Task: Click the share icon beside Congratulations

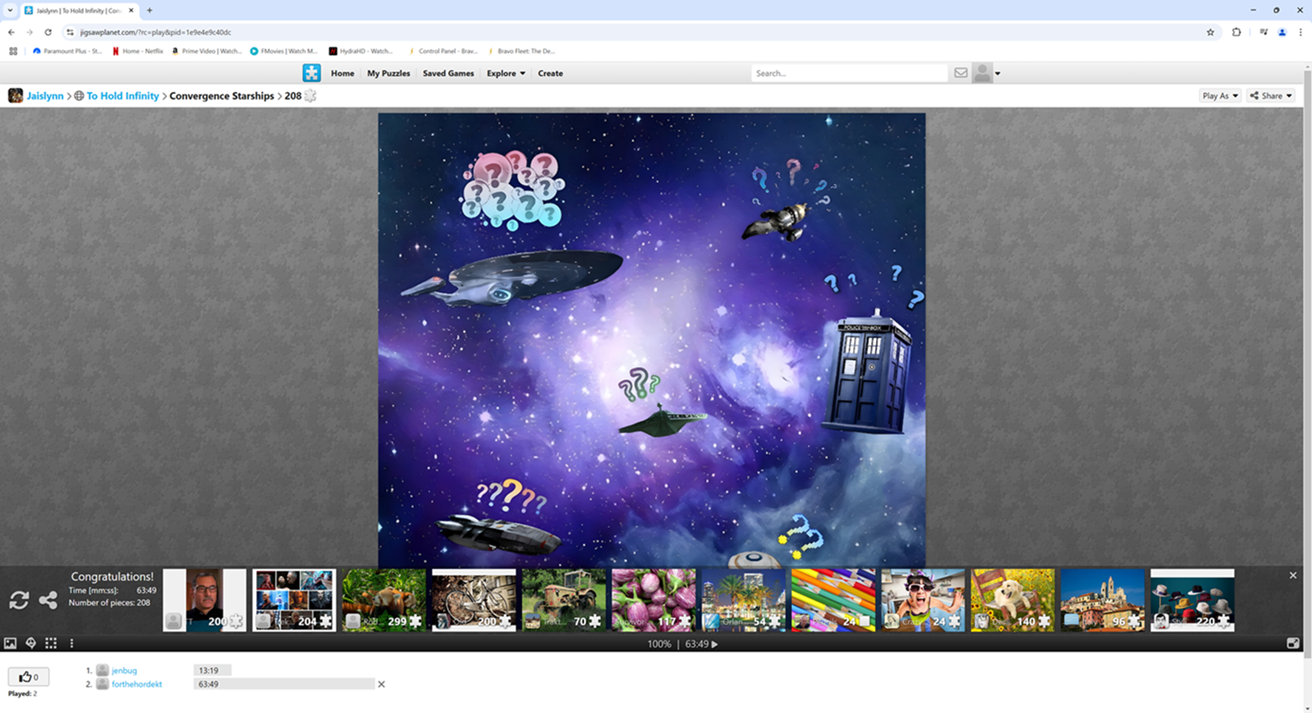Action: click(x=48, y=600)
